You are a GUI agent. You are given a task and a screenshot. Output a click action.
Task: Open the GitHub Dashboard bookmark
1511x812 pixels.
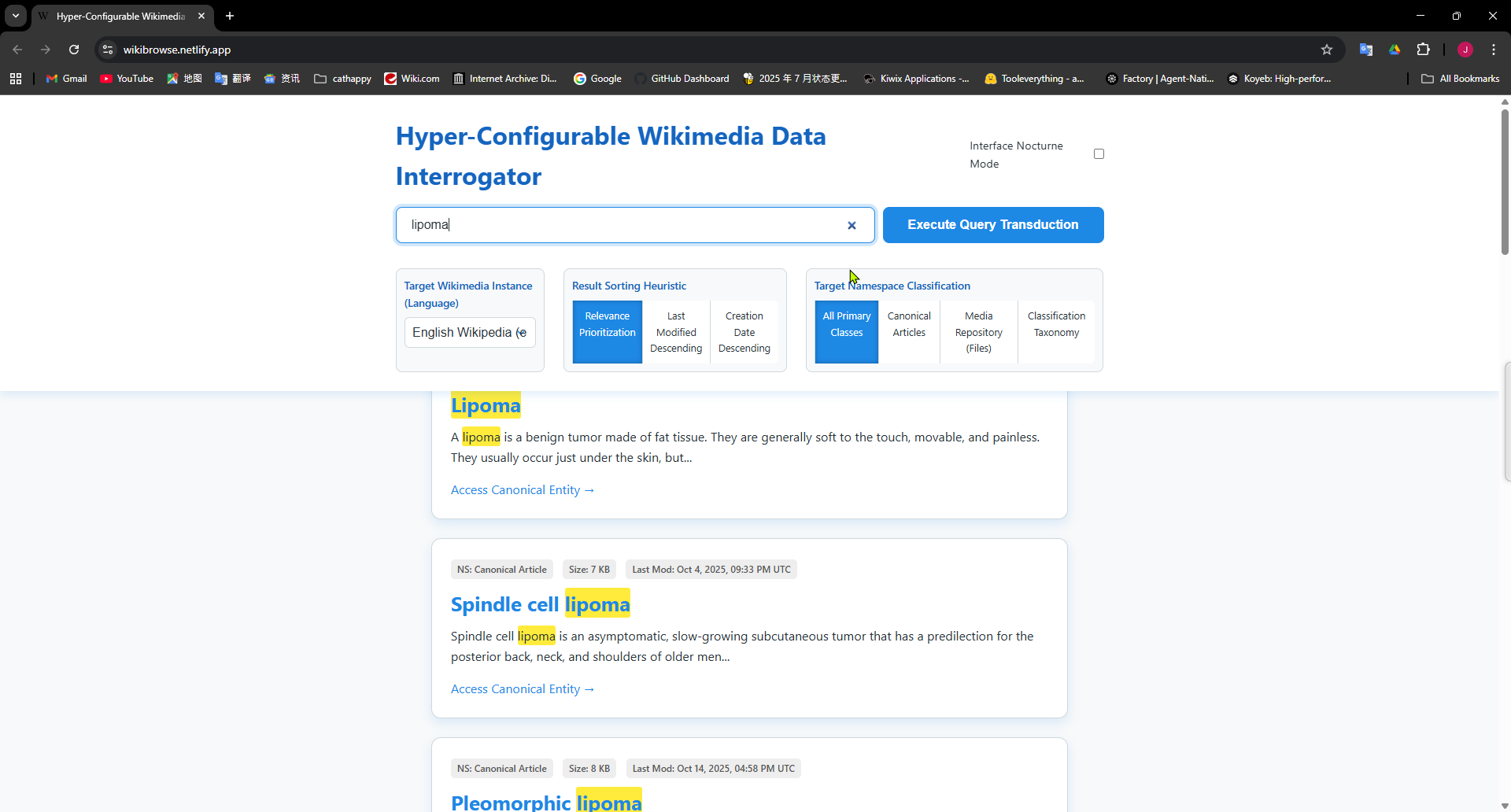click(x=681, y=79)
